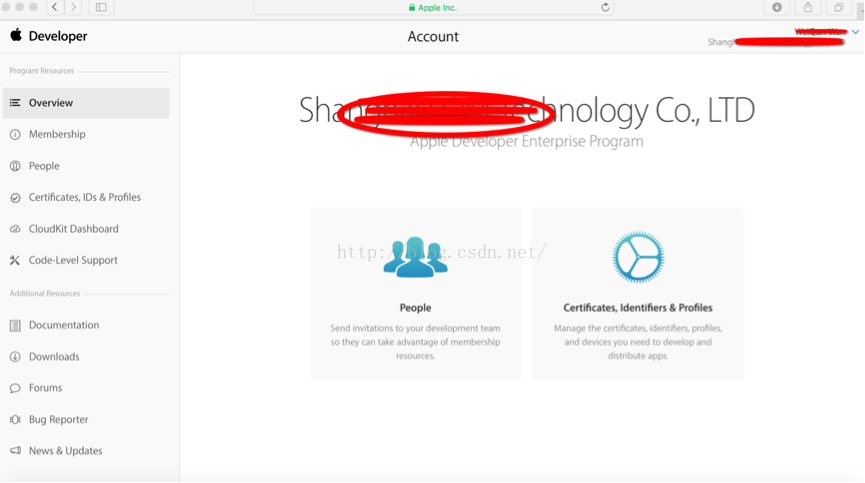865x483 pixels.
Task: Click the Overview list icon
Action: (15, 103)
